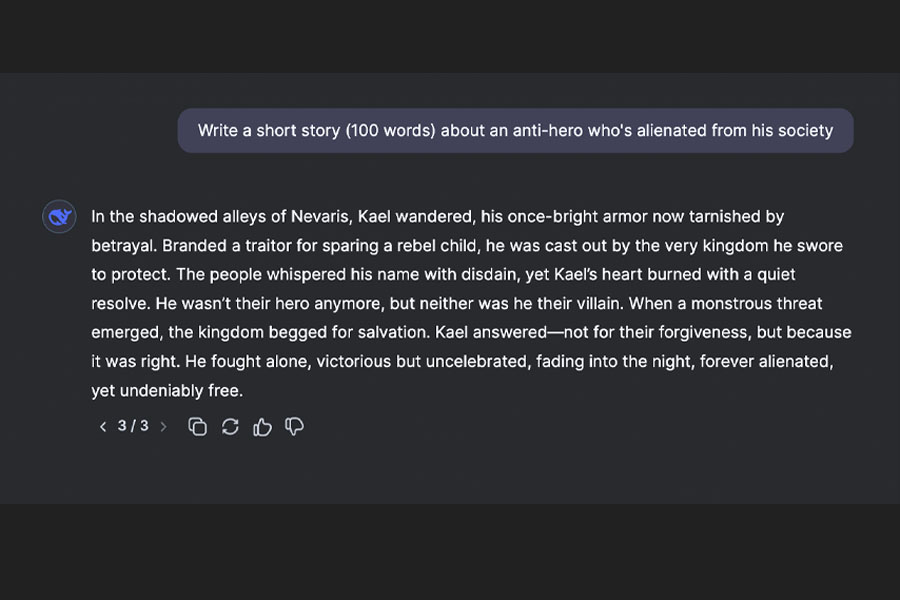This screenshot has width=900, height=600.
Task: Dislike the response with thumbs down
Action: 294,427
